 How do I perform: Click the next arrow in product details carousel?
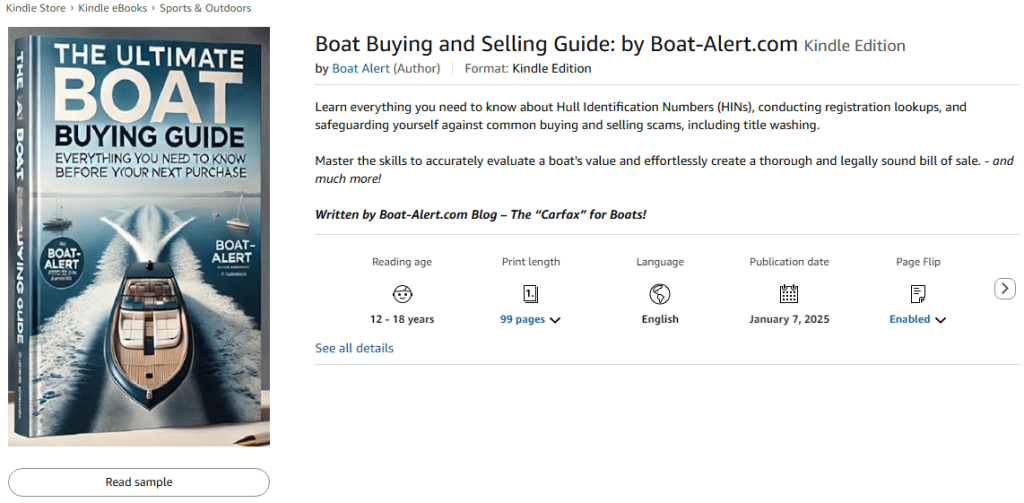[x=1005, y=288]
